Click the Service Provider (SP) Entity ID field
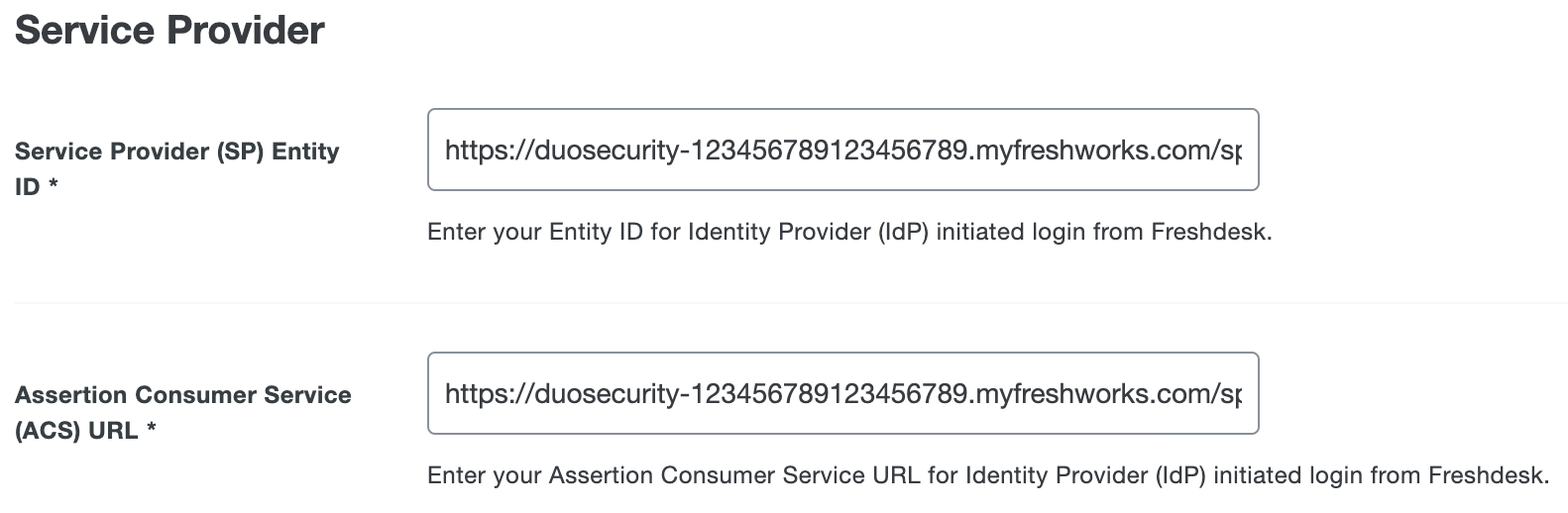This screenshot has width=1568, height=513. click(x=842, y=150)
